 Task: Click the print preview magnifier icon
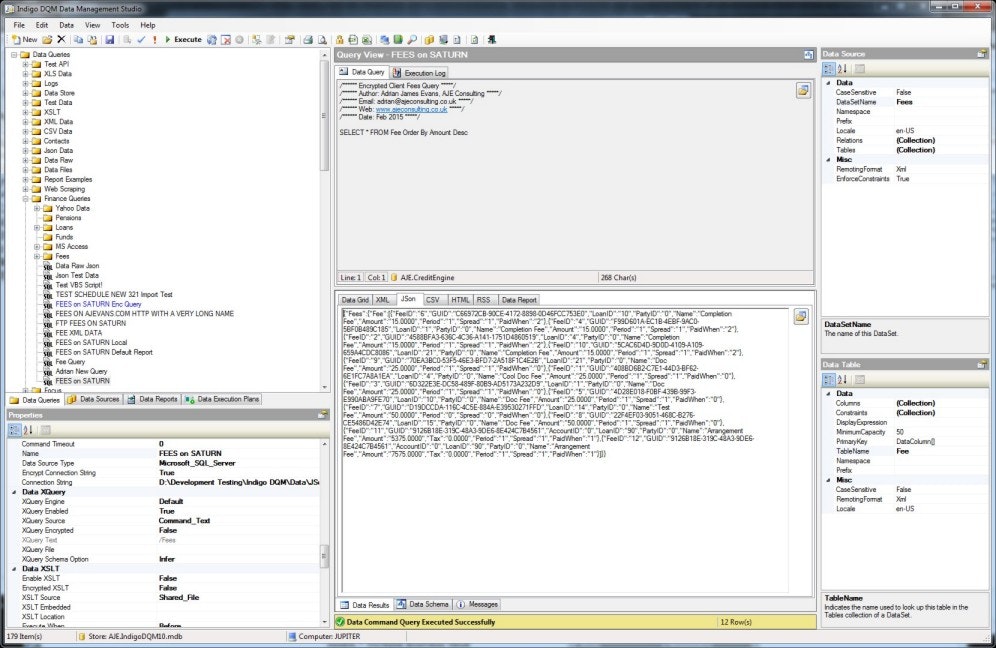pos(322,38)
